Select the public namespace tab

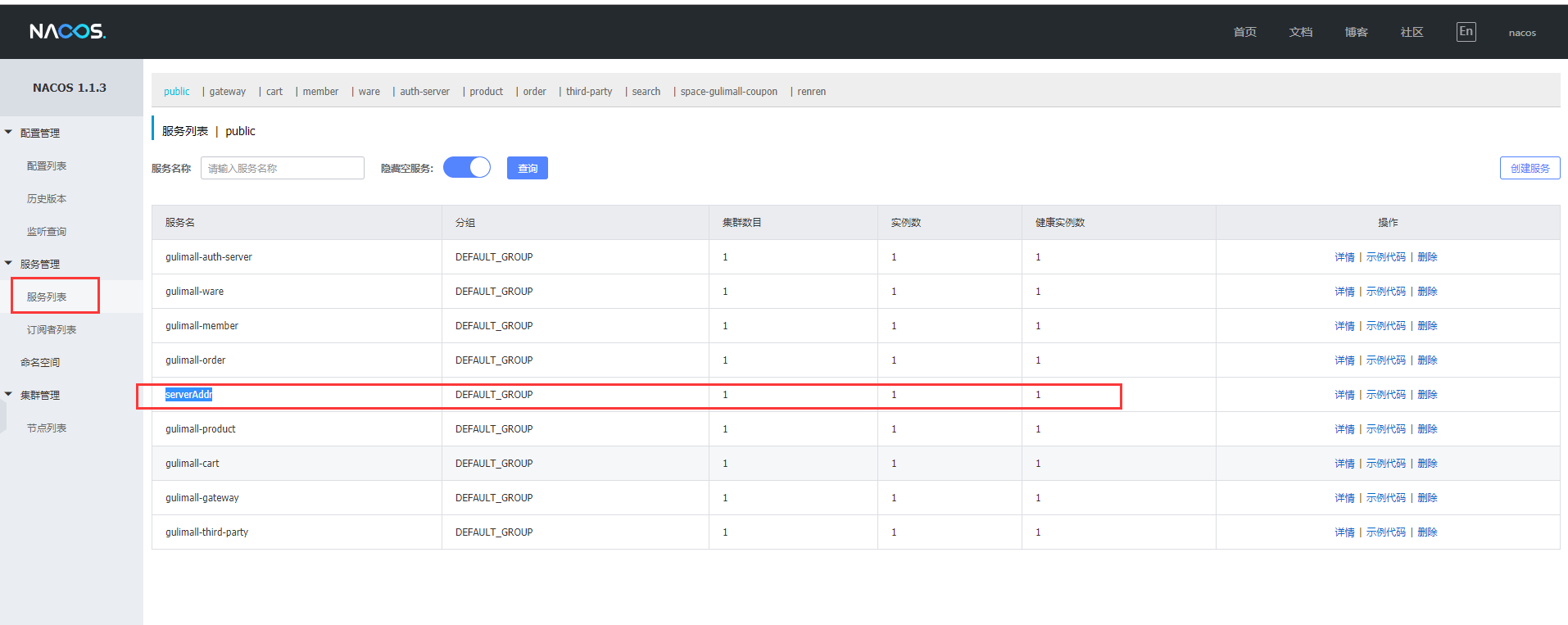[x=176, y=92]
